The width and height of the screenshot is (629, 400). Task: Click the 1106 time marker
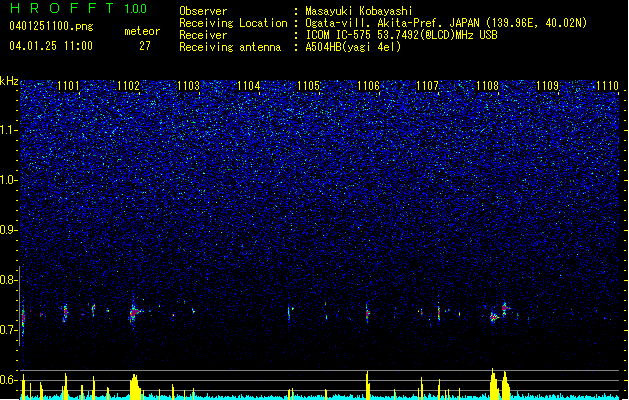[368, 85]
